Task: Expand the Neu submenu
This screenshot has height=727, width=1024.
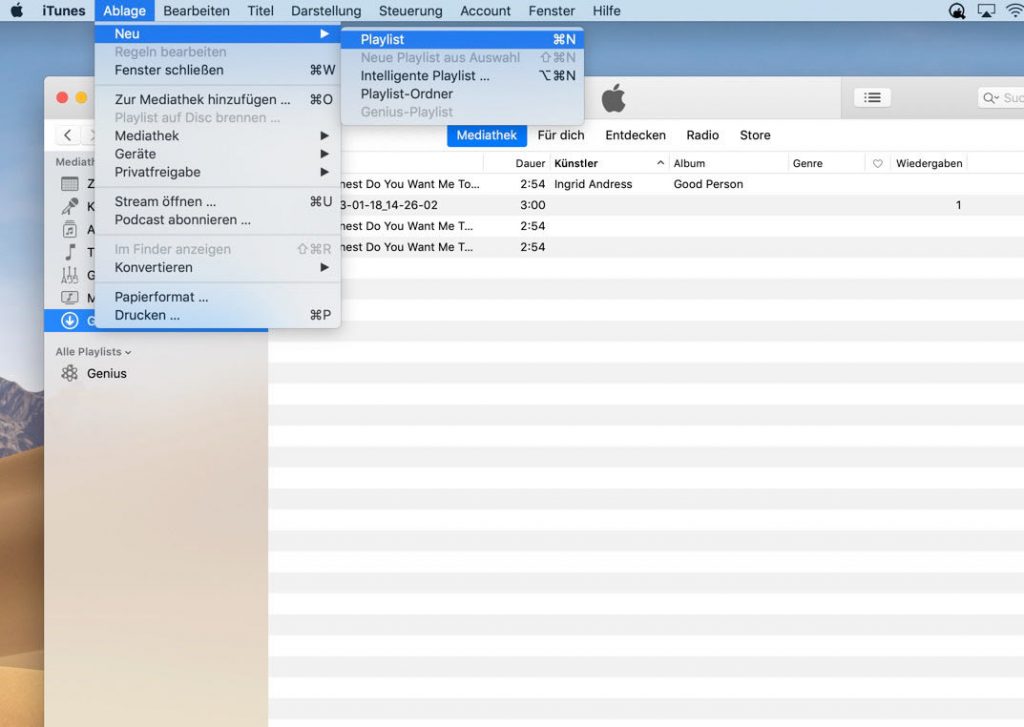Action: click(x=217, y=33)
